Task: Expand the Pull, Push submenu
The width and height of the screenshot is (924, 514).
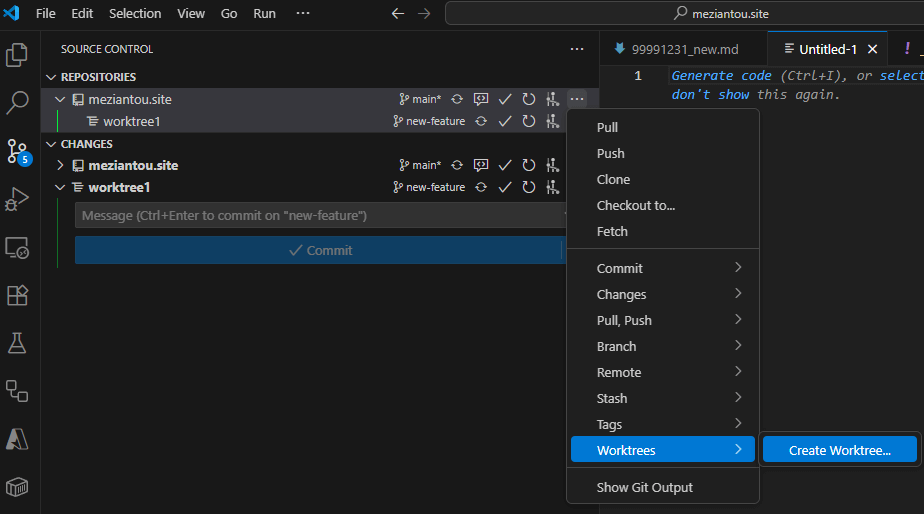Action: (x=663, y=320)
